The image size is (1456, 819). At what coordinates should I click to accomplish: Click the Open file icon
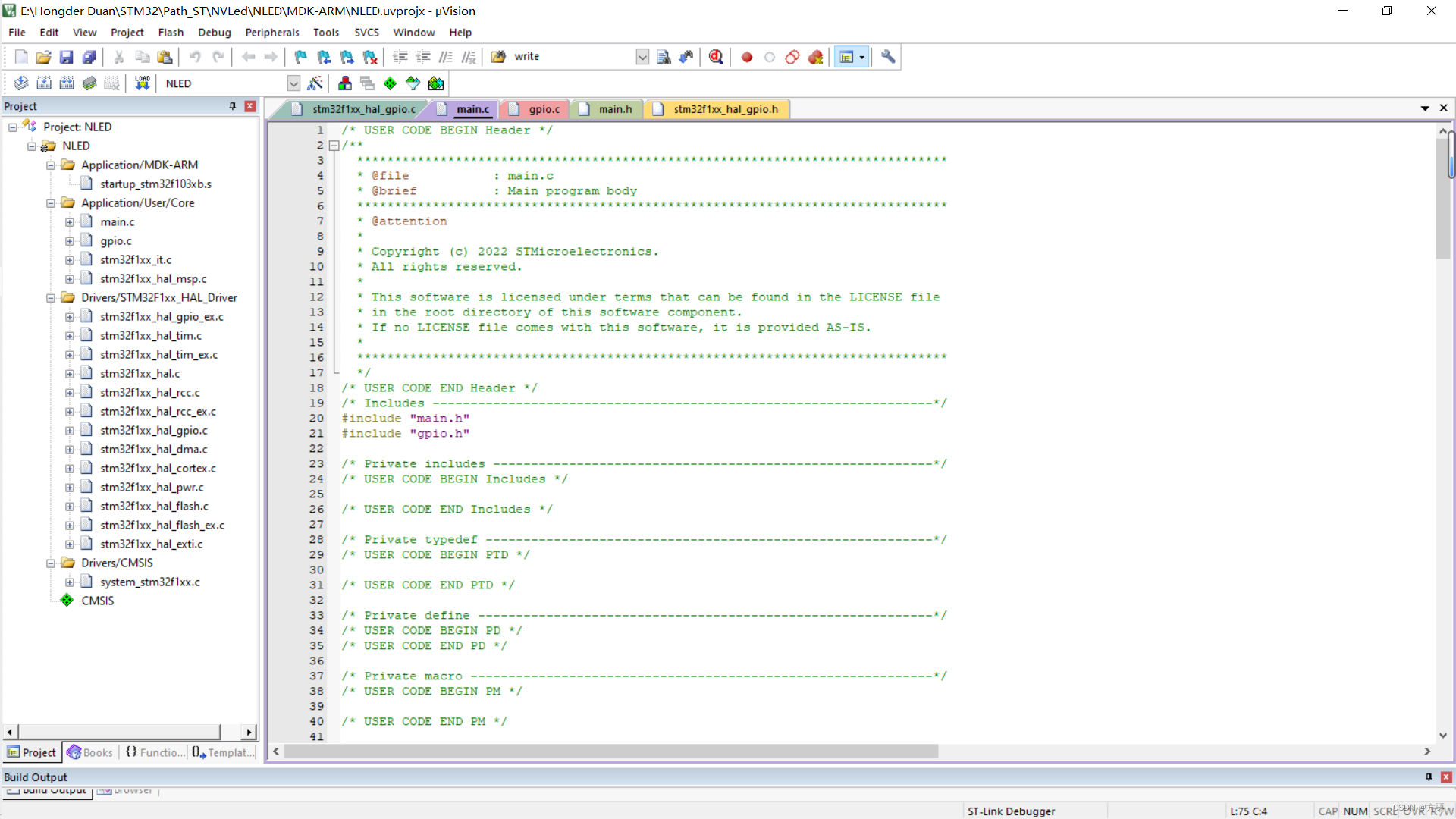[x=44, y=57]
